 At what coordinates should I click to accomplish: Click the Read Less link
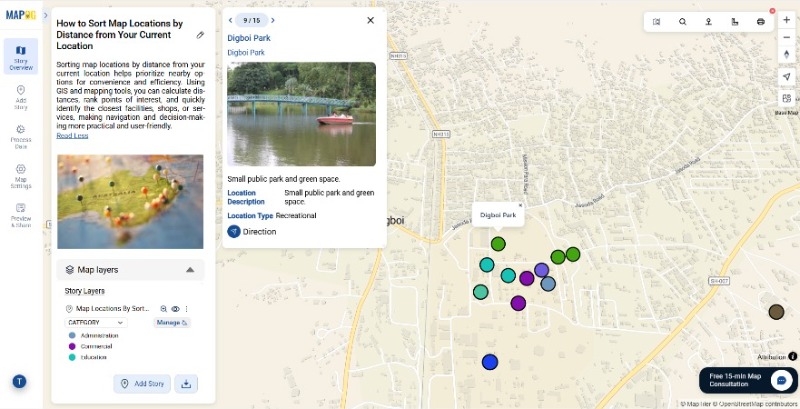[72, 135]
